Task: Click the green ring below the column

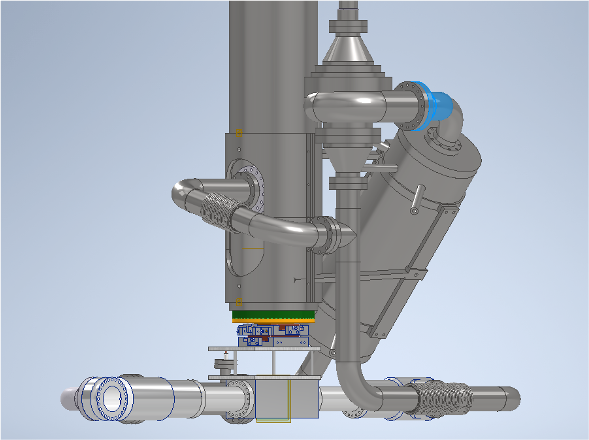Action: click(x=274, y=315)
